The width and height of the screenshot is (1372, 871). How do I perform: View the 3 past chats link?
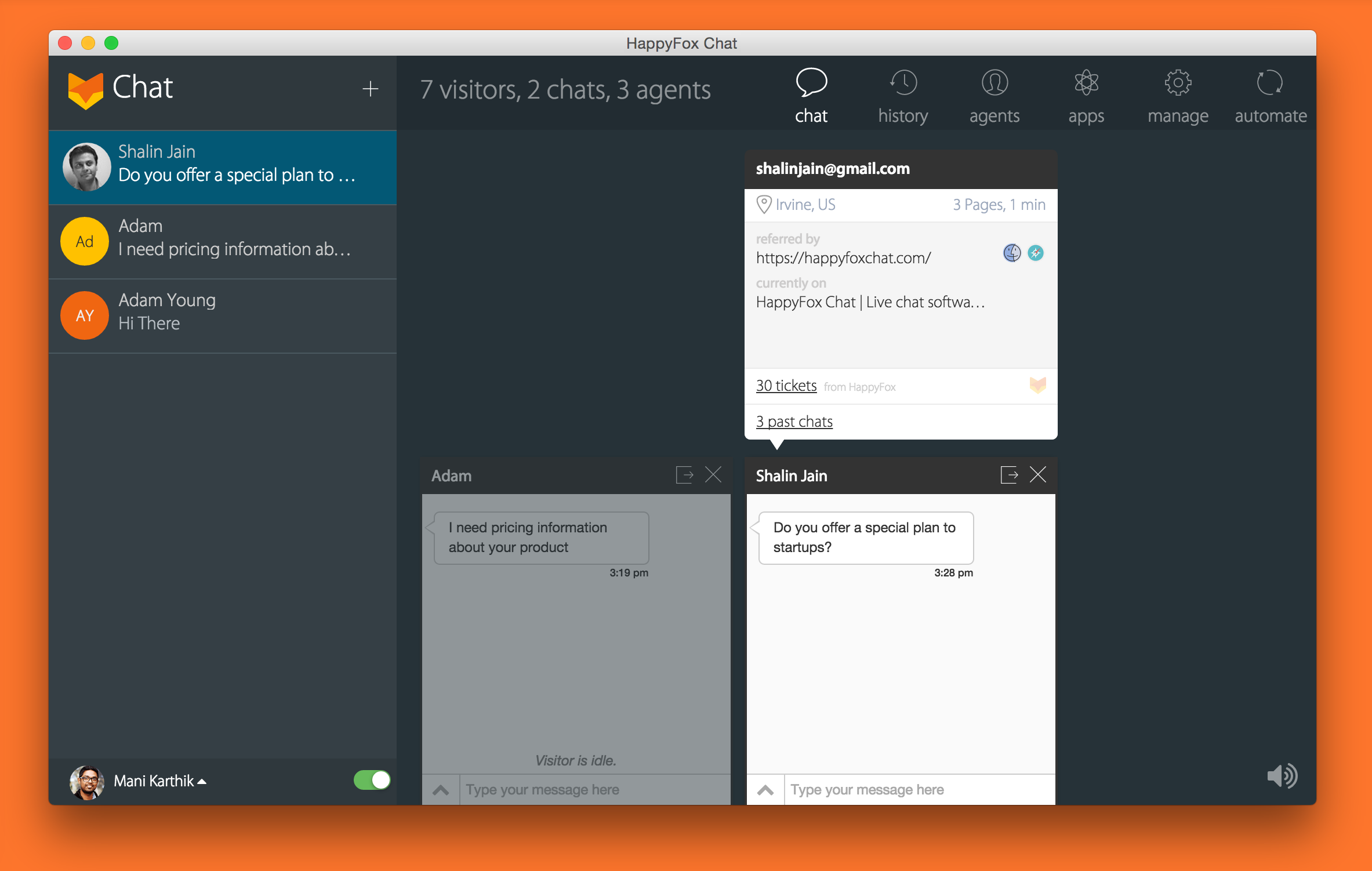794,422
